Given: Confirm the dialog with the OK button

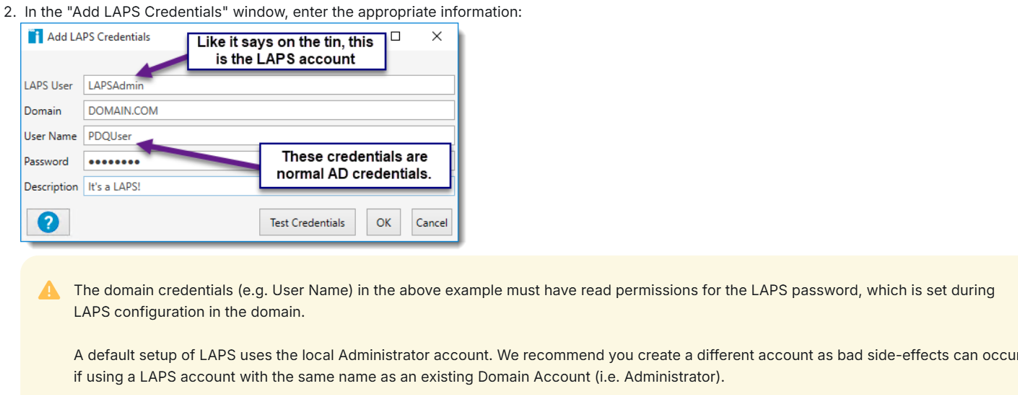Looking at the screenshot, I should pos(384,222).
